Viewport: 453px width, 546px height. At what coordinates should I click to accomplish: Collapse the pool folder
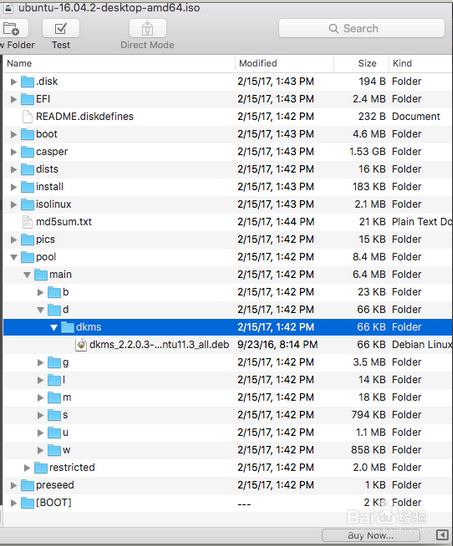[x=14, y=257]
